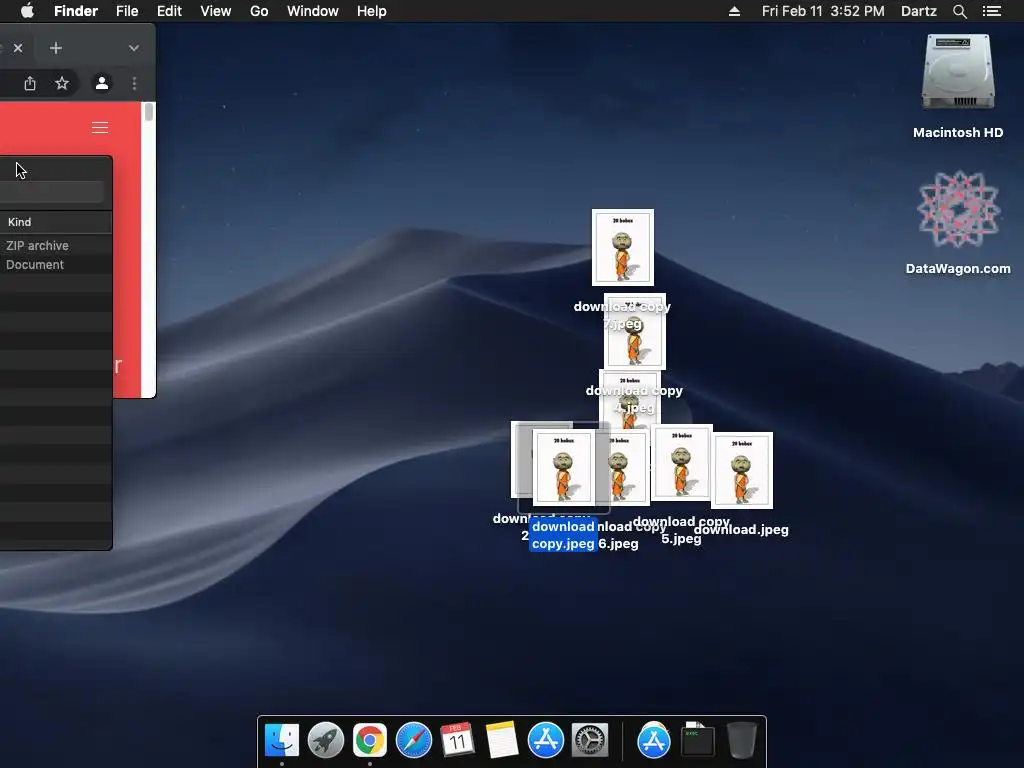Screen dimensions: 1024x768
Task: Open Spotlight search magnifier
Action: pos(959,11)
